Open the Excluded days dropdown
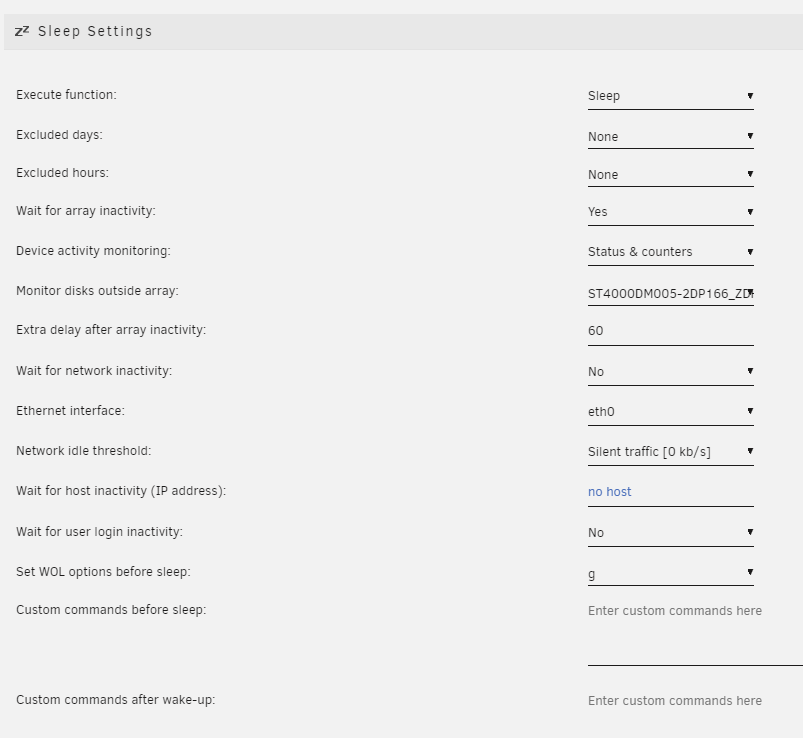The height and width of the screenshot is (738, 803). pyautogui.click(x=670, y=137)
